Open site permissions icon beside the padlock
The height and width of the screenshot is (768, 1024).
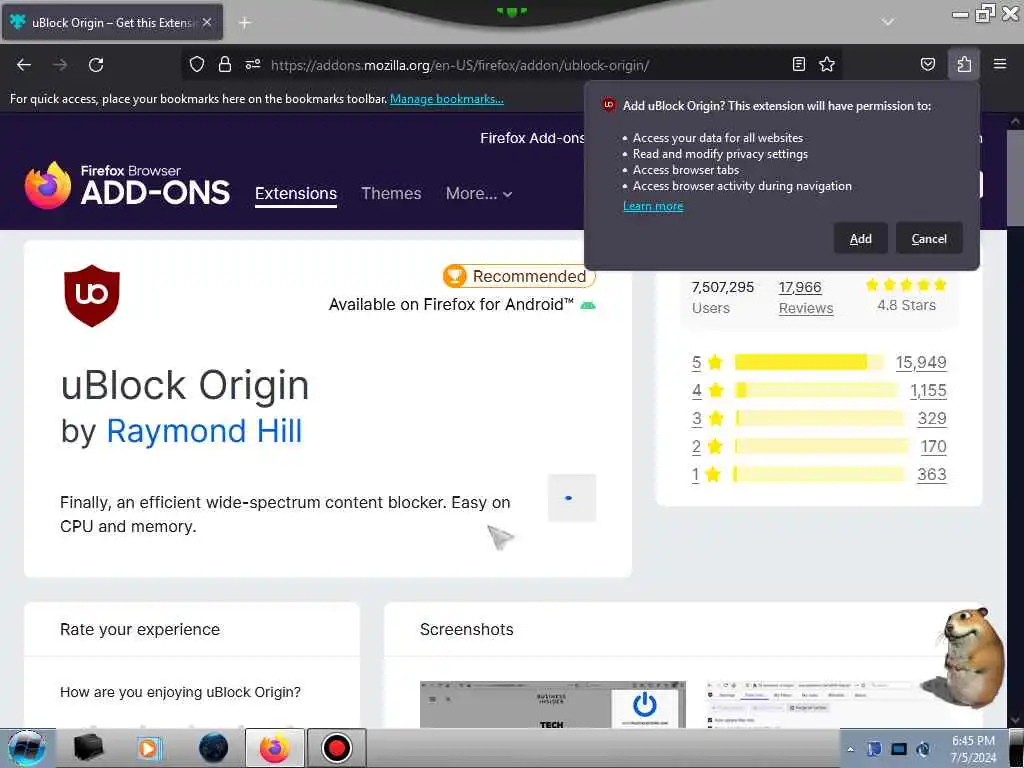[x=253, y=64]
